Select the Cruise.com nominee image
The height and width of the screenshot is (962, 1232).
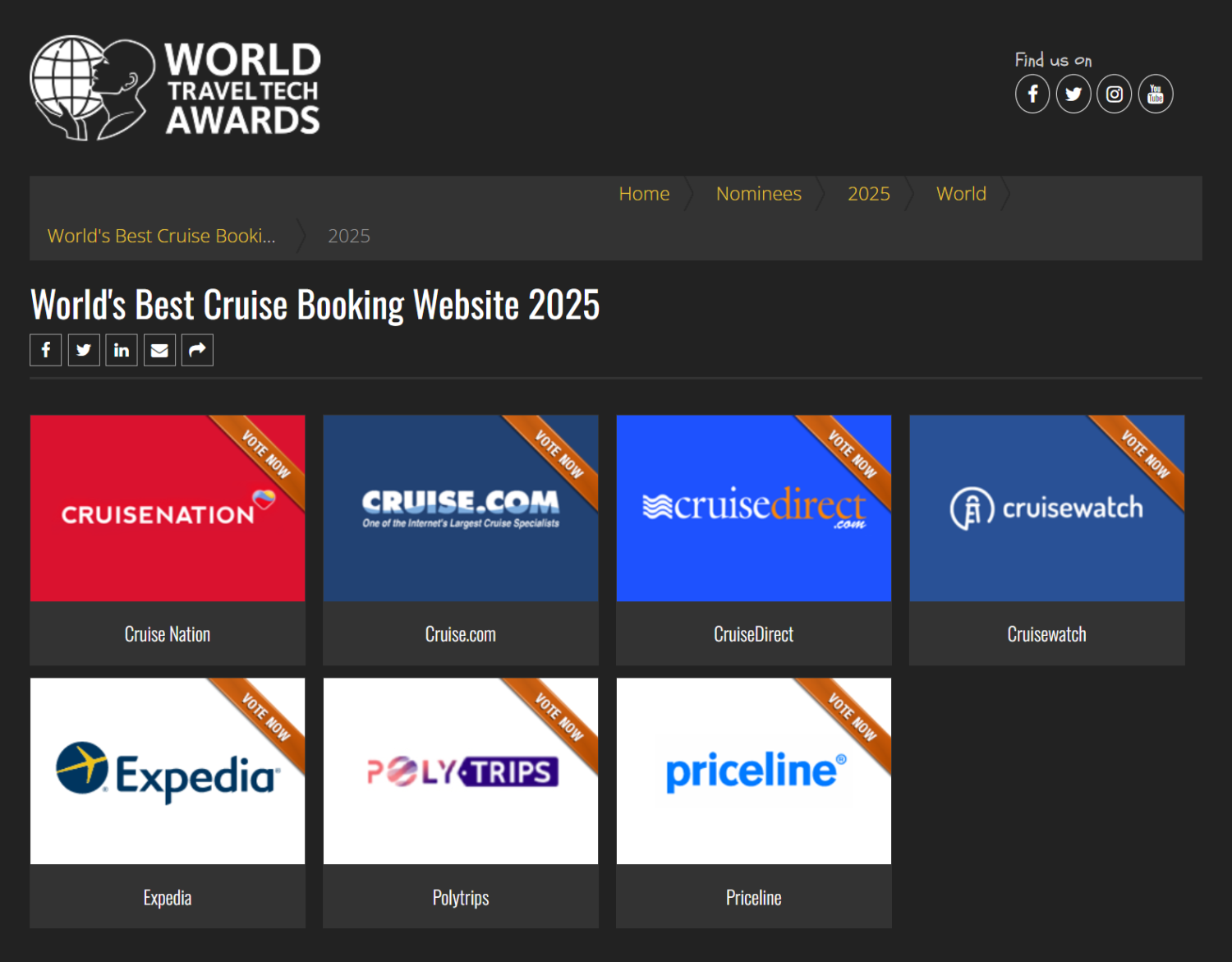461,509
